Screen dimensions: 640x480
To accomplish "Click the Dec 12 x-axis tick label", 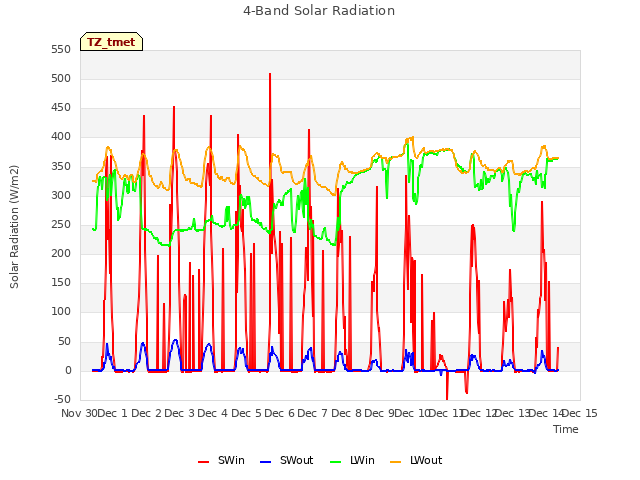I will pos(479,413).
